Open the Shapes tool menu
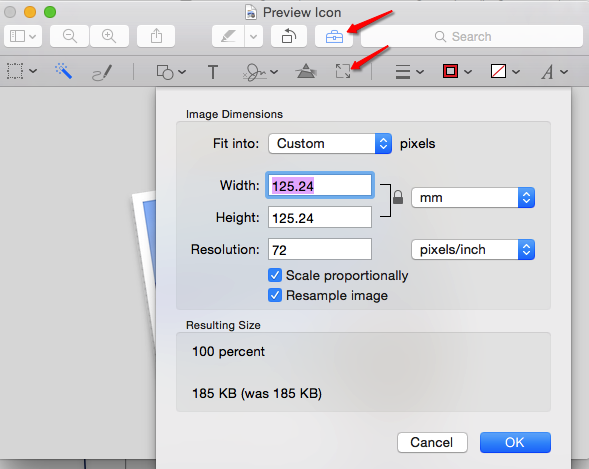Viewport: 589px width, 469px height. tap(171, 72)
